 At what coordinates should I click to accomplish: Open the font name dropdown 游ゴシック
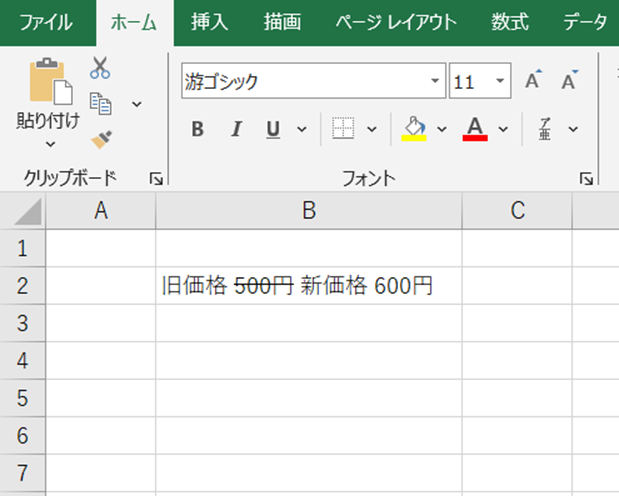coord(434,82)
